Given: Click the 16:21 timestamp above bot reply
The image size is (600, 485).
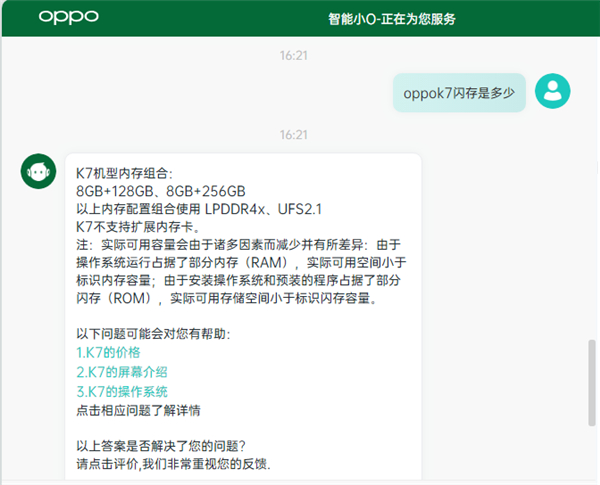Looking at the screenshot, I should [x=293, y=135].
